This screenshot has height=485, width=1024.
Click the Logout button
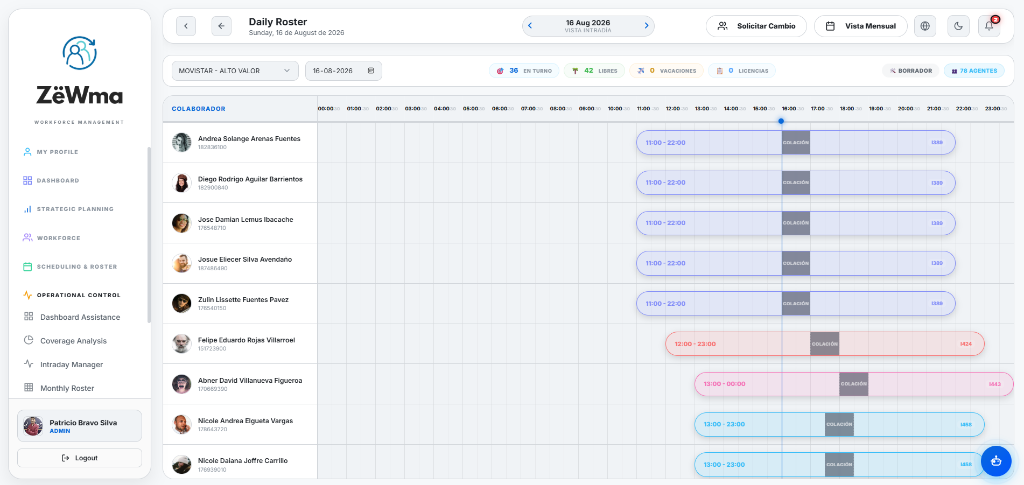79,458
